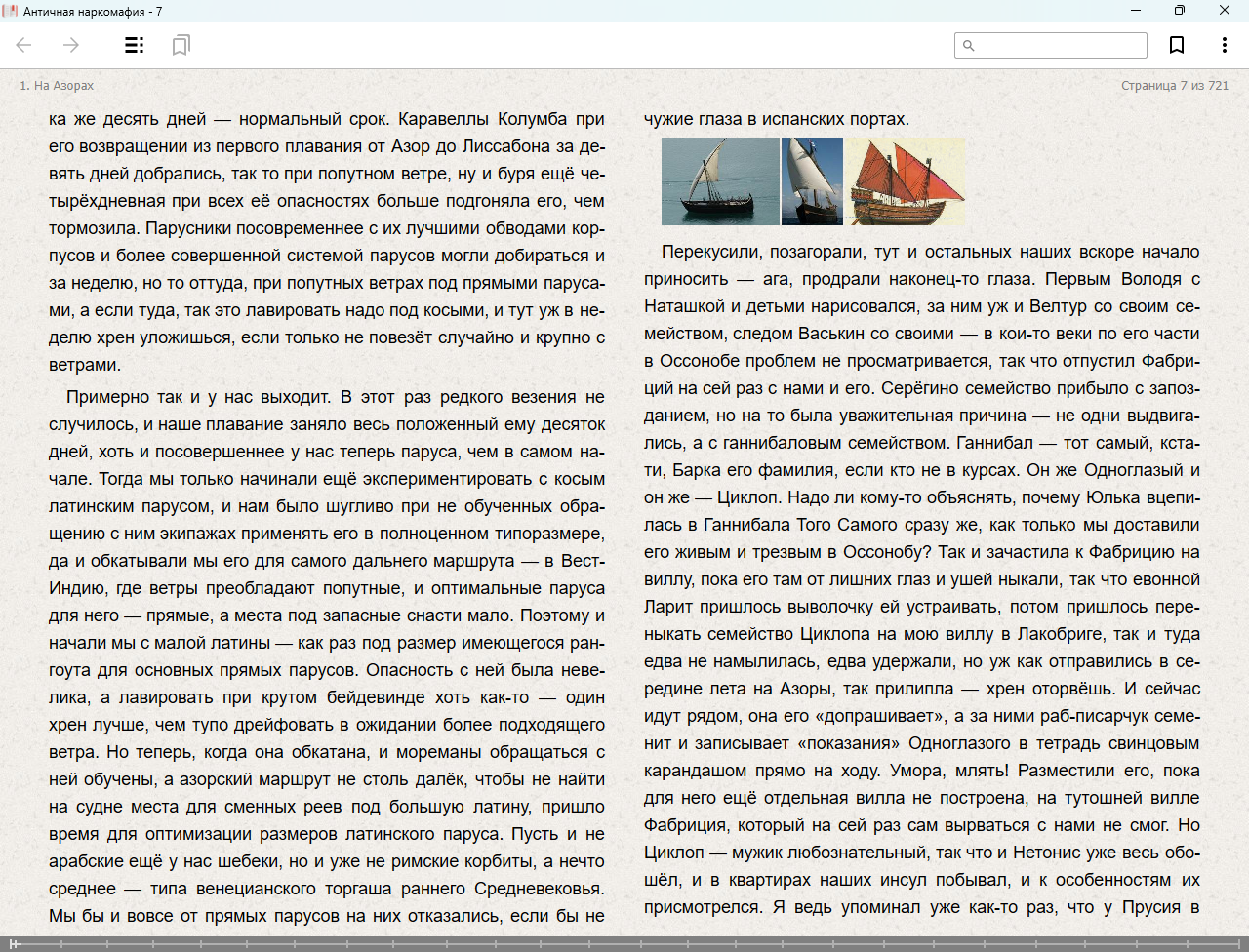The height and width of the screenshot is (952, 1249).
Task: Open the middle white-sail ship image
Action: (812, 181)
